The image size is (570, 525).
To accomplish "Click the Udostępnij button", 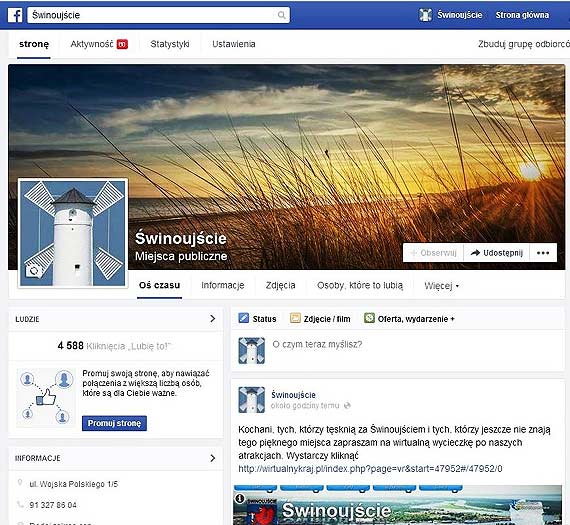I will pos(497,253).
